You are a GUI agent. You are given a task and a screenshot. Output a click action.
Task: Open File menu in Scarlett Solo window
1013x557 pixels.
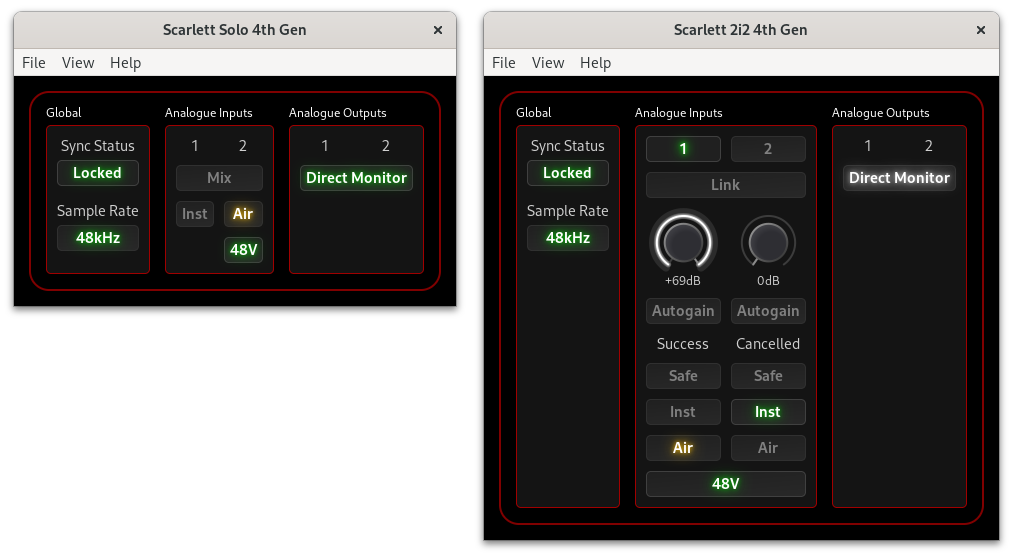[34, 63]
